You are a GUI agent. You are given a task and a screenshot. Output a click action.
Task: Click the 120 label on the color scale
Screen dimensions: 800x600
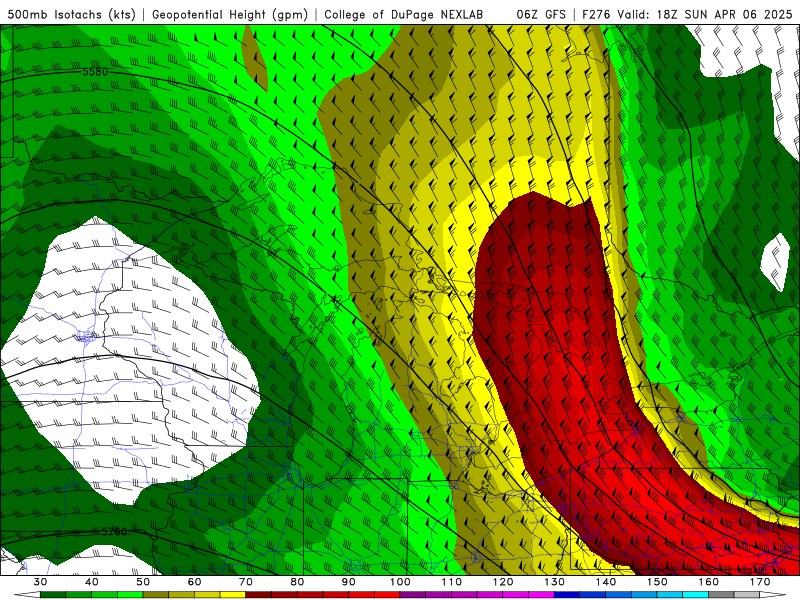(503, 582)
